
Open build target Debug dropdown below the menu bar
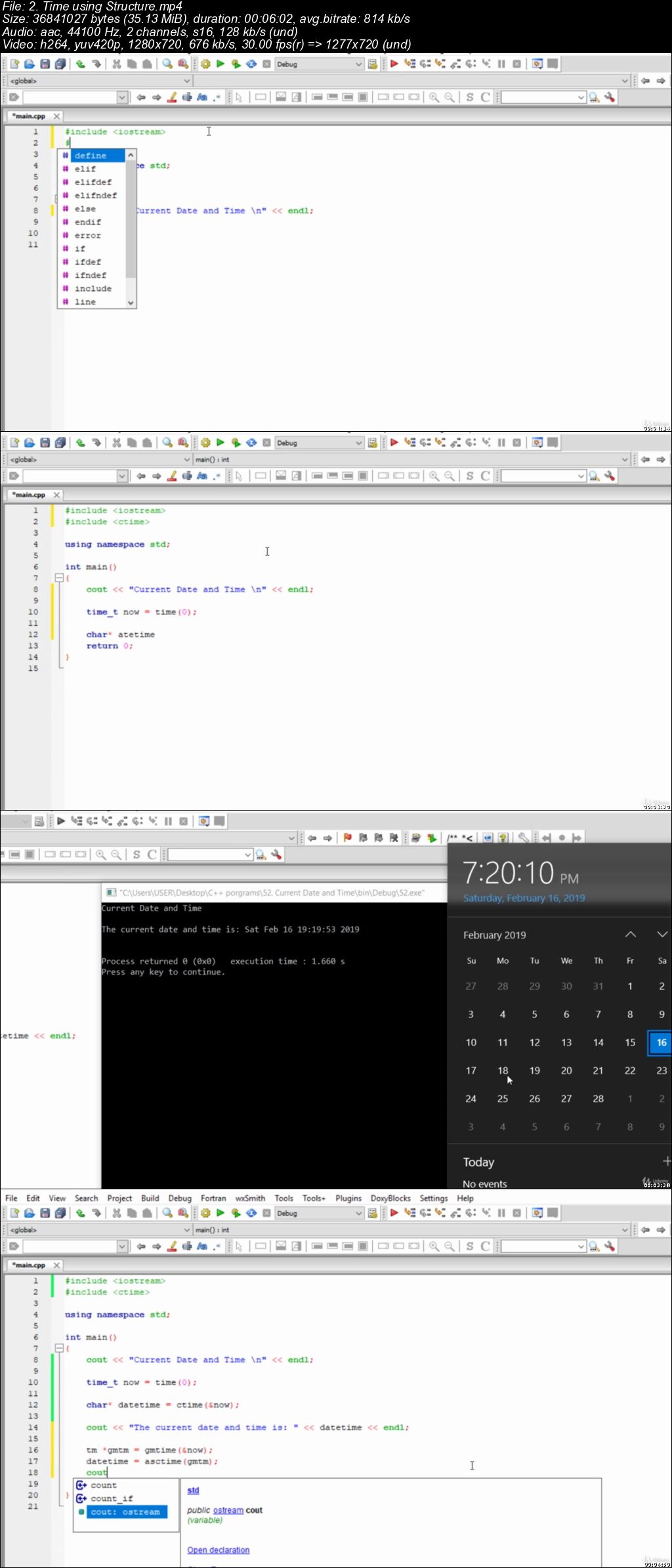point(319,1213)
